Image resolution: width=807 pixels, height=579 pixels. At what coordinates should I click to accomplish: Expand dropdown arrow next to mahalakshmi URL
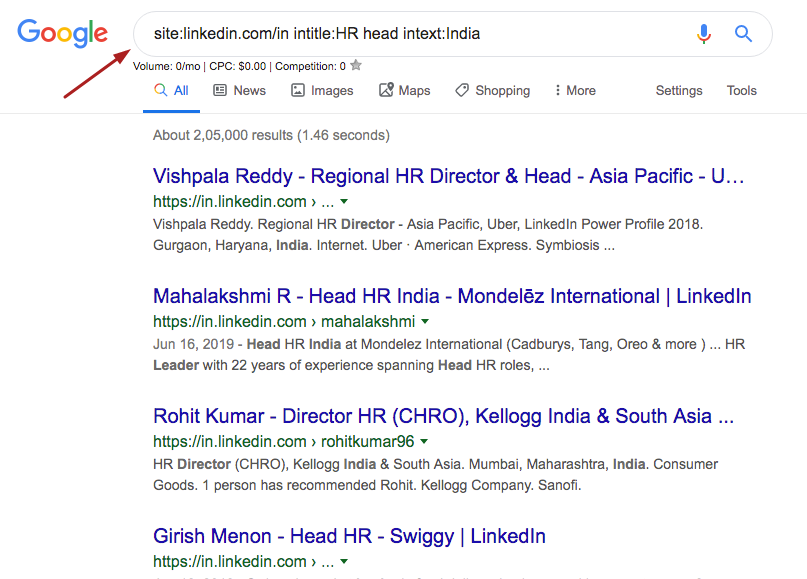(425, 321)
